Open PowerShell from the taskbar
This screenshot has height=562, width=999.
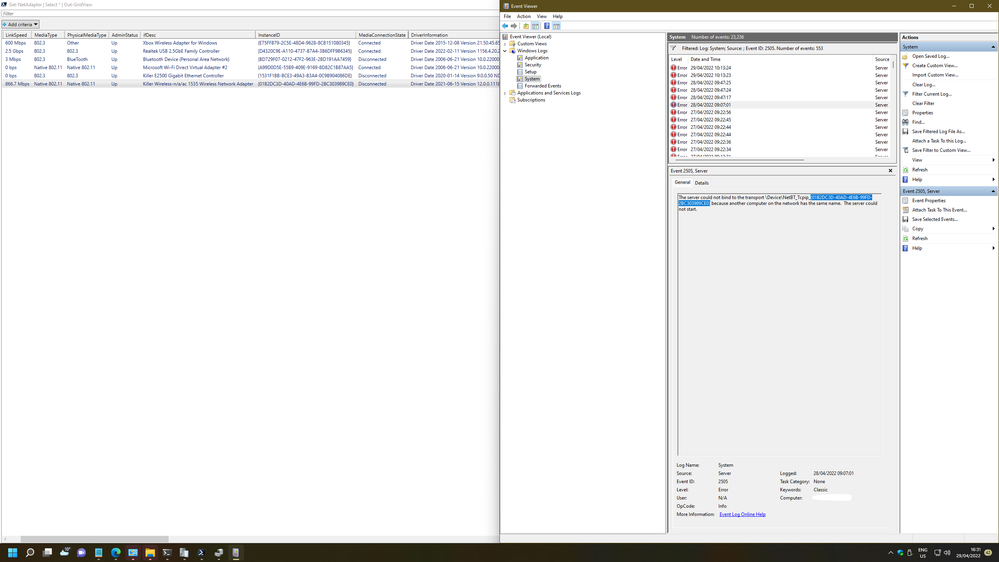[x=201, y=552]
